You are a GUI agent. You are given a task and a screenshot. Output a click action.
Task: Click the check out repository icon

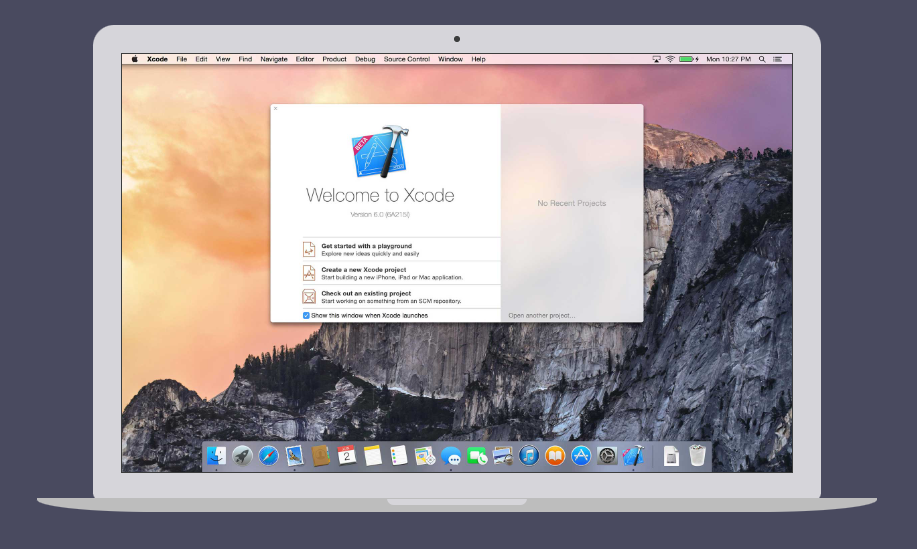[x=309, y=296]
